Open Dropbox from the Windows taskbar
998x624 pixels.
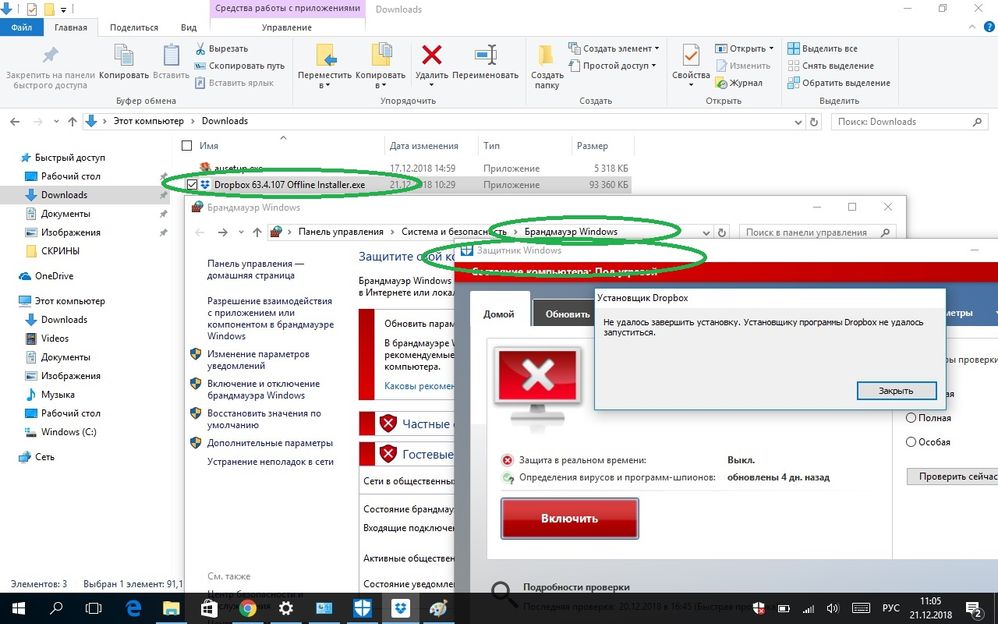(x=399, y=607)
